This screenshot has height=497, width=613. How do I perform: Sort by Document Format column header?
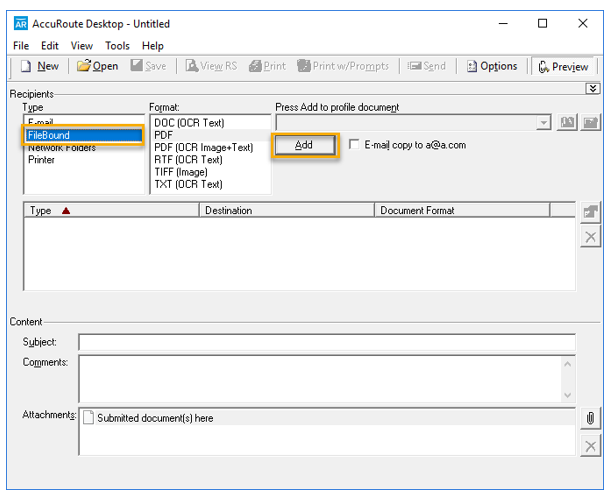point(462,210)
